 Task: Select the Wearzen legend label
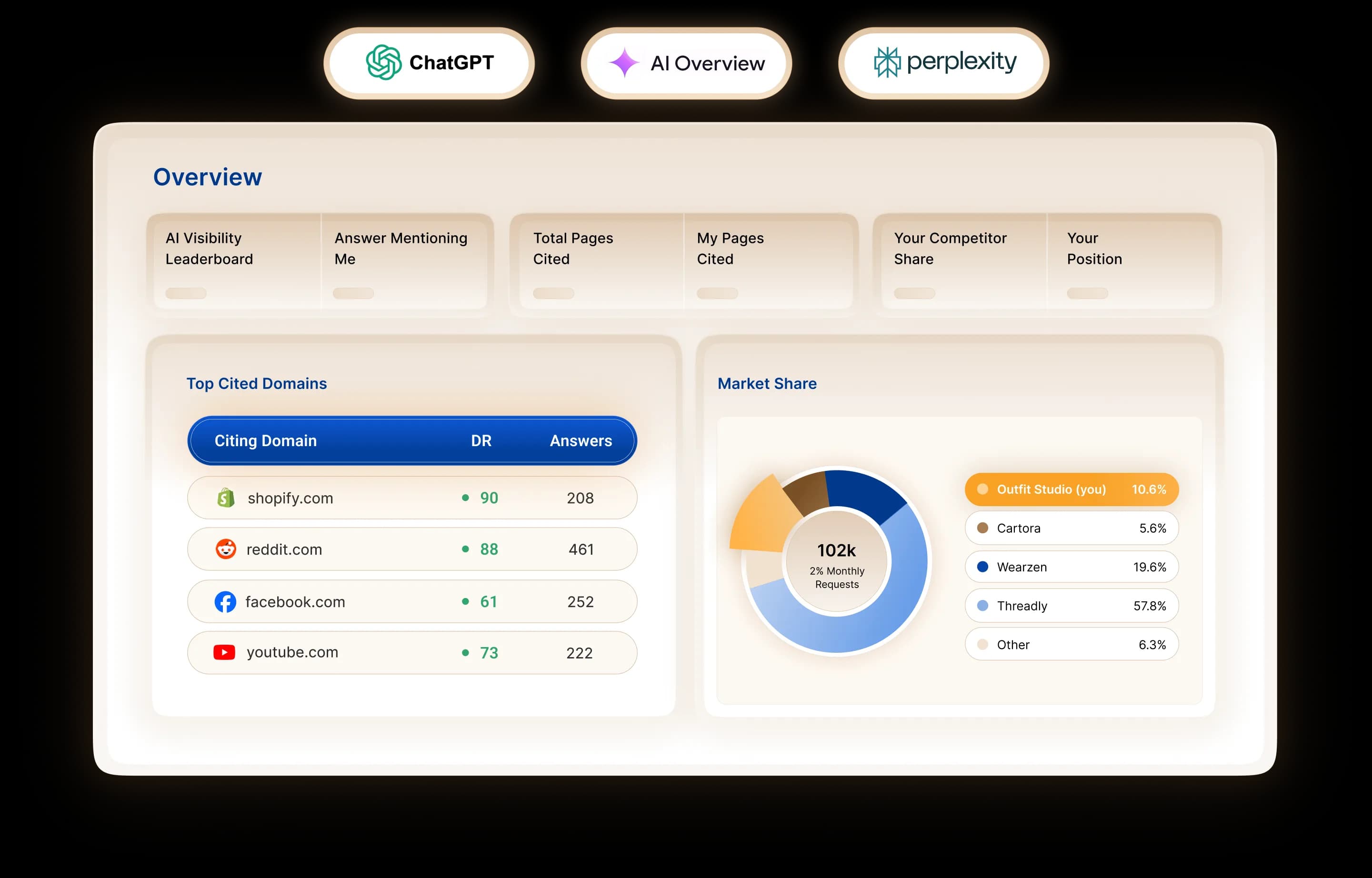[1022, 567]
